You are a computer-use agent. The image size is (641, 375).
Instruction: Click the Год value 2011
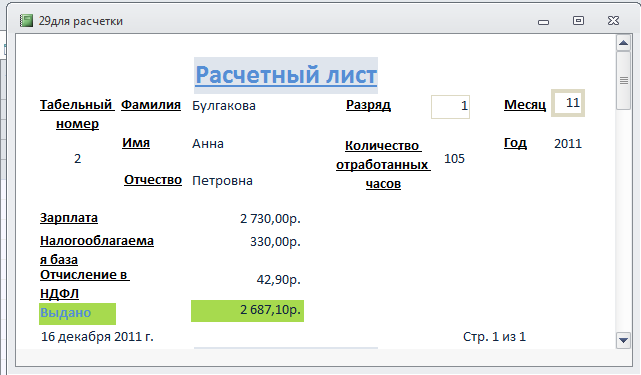click(x=568, y=144)
